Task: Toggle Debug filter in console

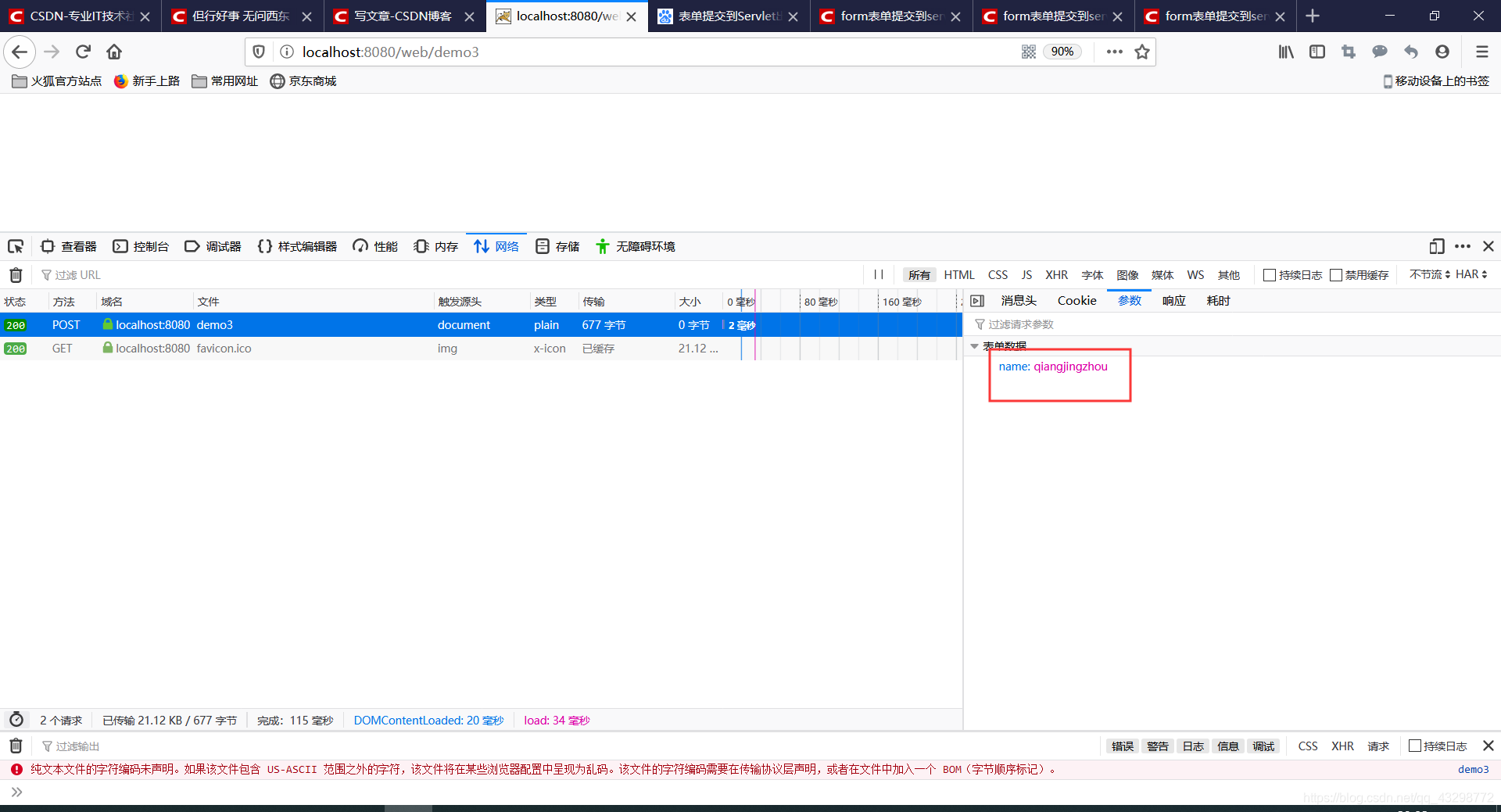Action: click(1263, 746)
